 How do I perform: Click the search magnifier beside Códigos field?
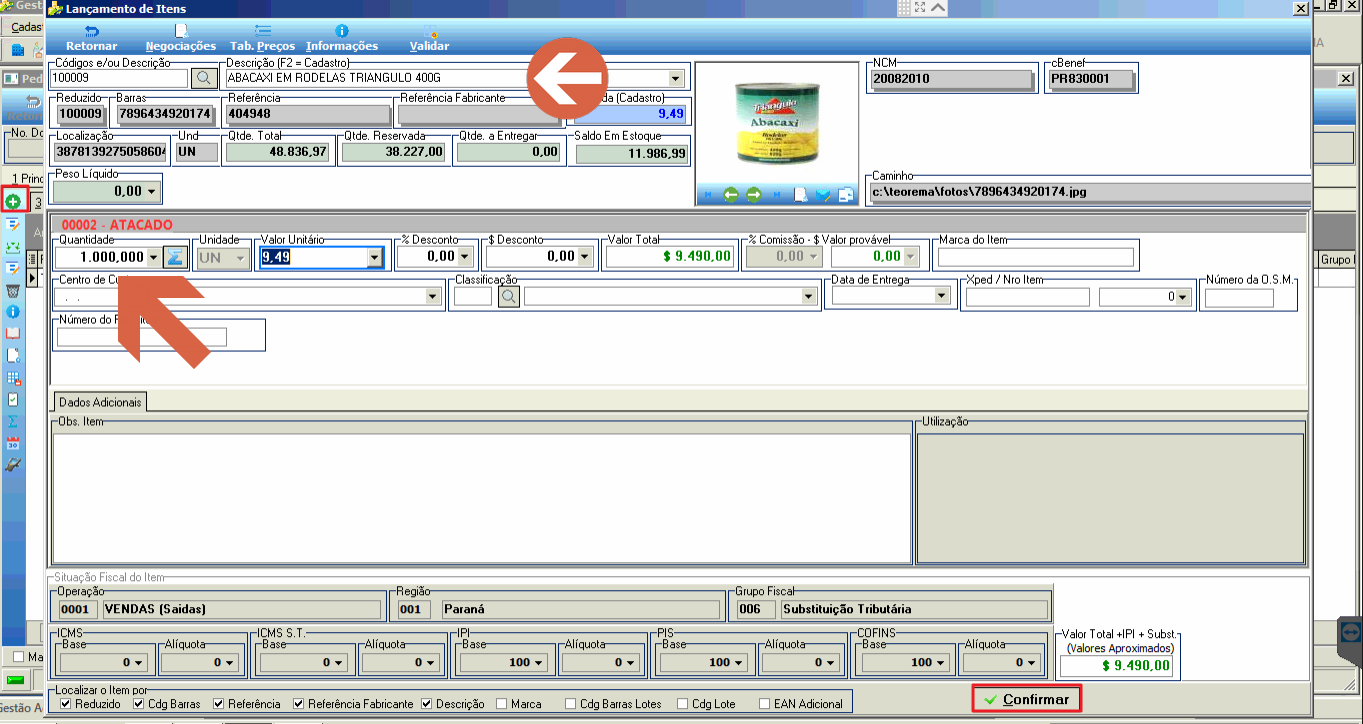[203, 77]
